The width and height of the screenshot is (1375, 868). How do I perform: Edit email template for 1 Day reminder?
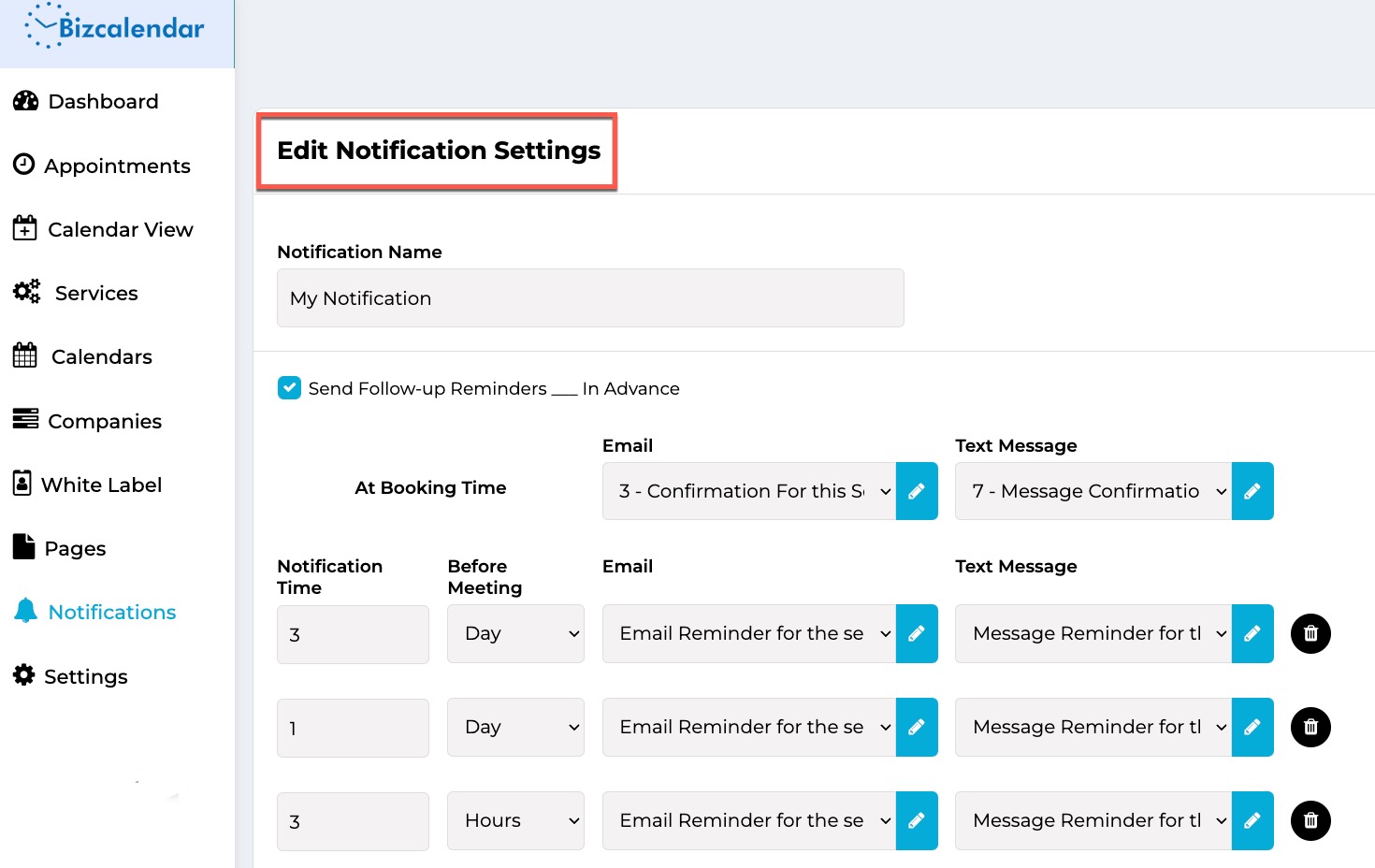point(917,727)
